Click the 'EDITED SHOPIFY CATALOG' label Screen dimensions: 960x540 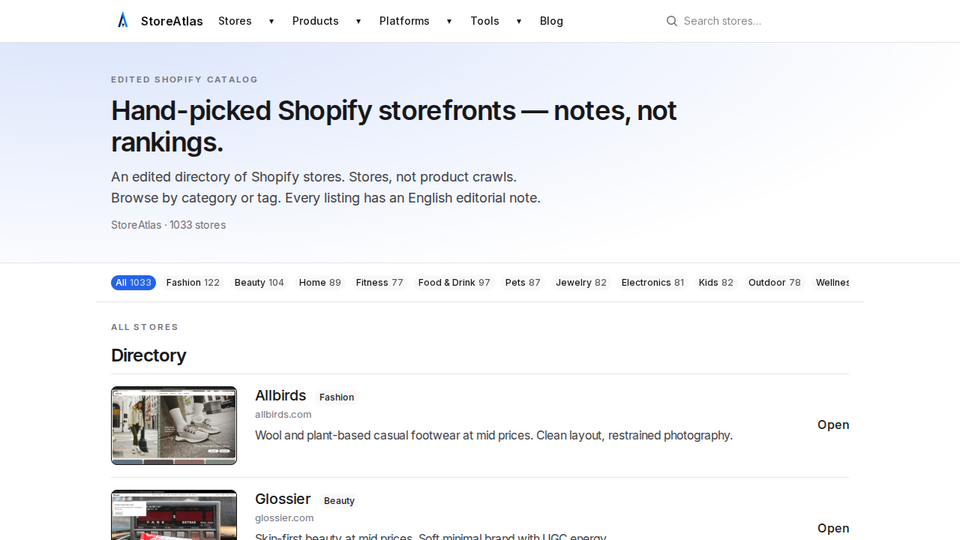184,80
